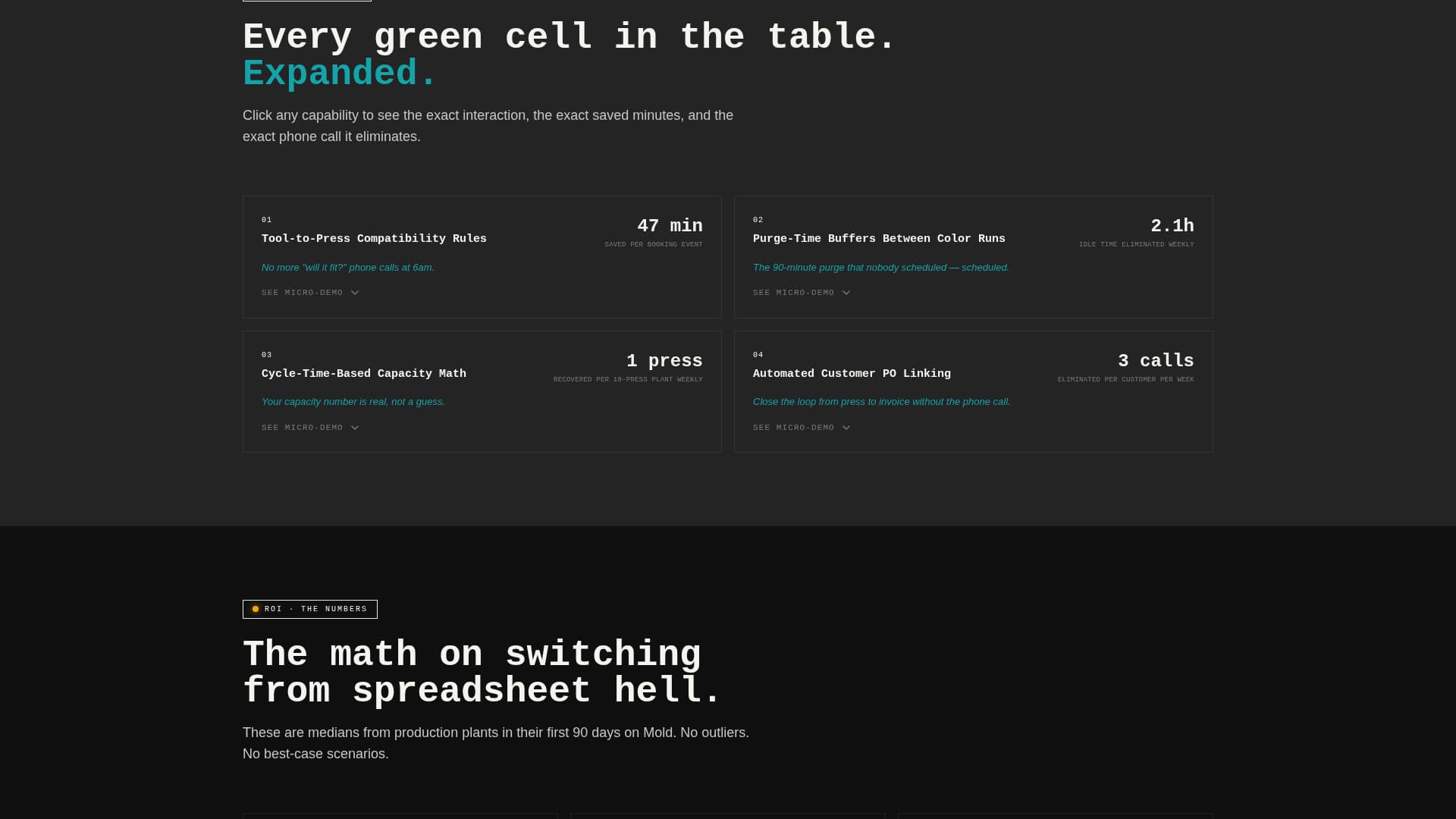1456x819 pixels.
Task: Select the Tool-to-Press Compatibility Rules card
Action: 482,256
